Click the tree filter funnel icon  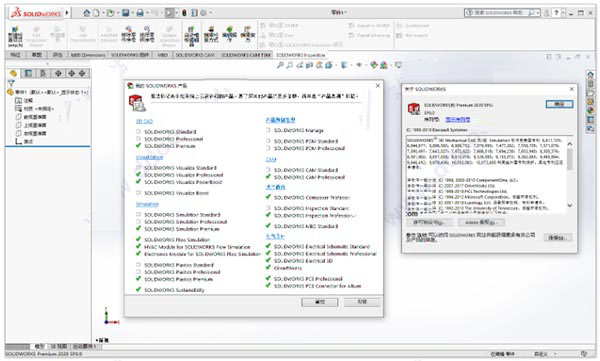coord(11,83)
